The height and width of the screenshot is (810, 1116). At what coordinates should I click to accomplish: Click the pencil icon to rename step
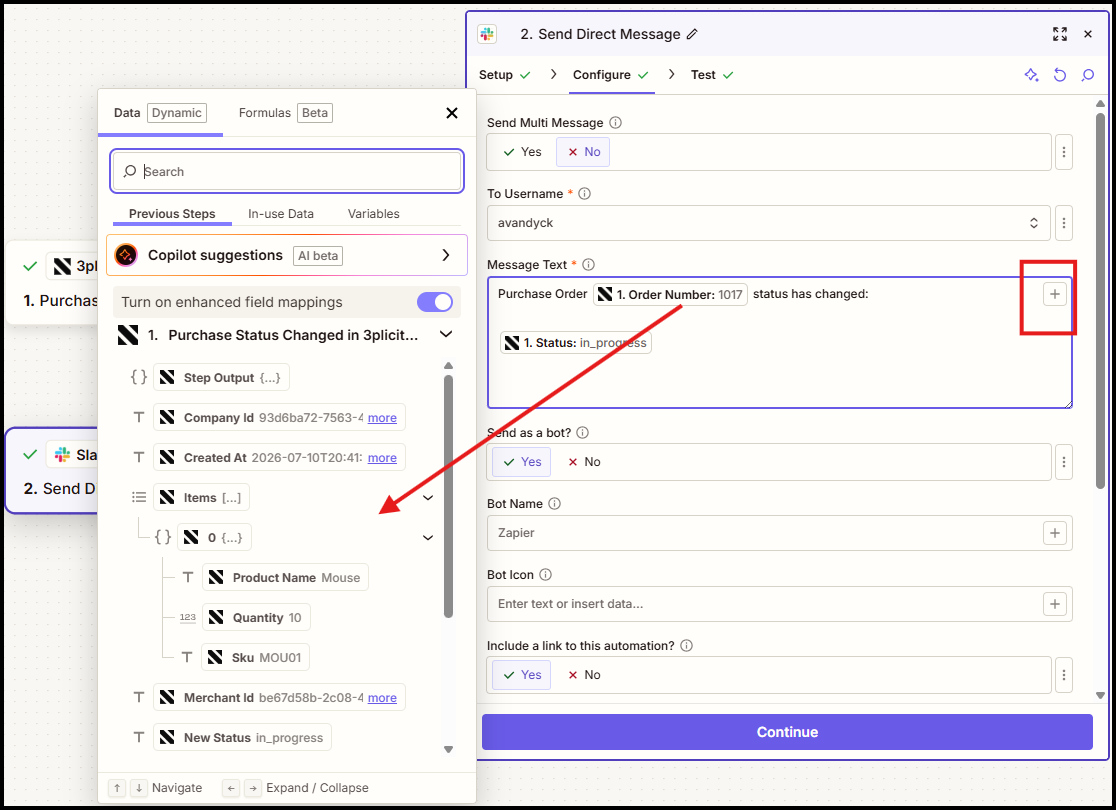point(692,34)
